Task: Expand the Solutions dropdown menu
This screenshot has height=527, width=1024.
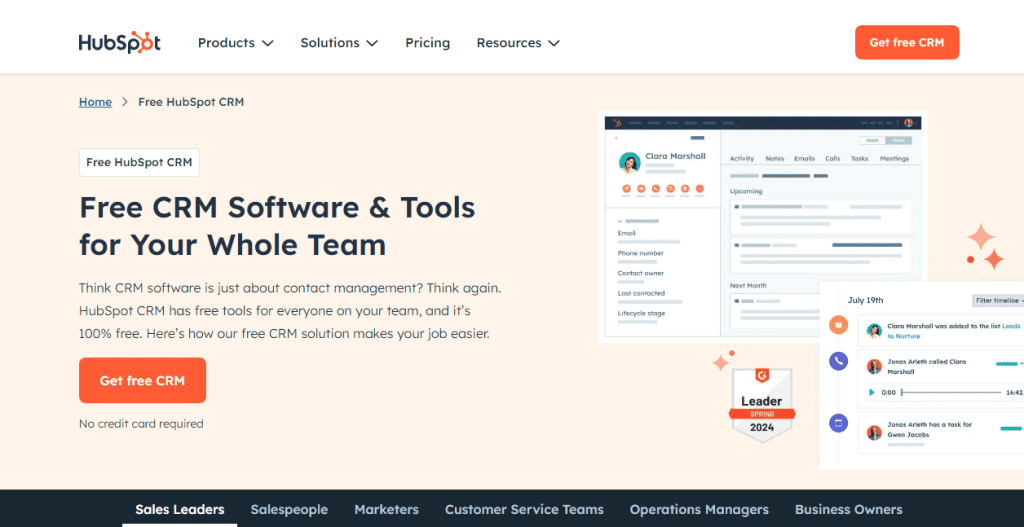Action: coord(339,42)
